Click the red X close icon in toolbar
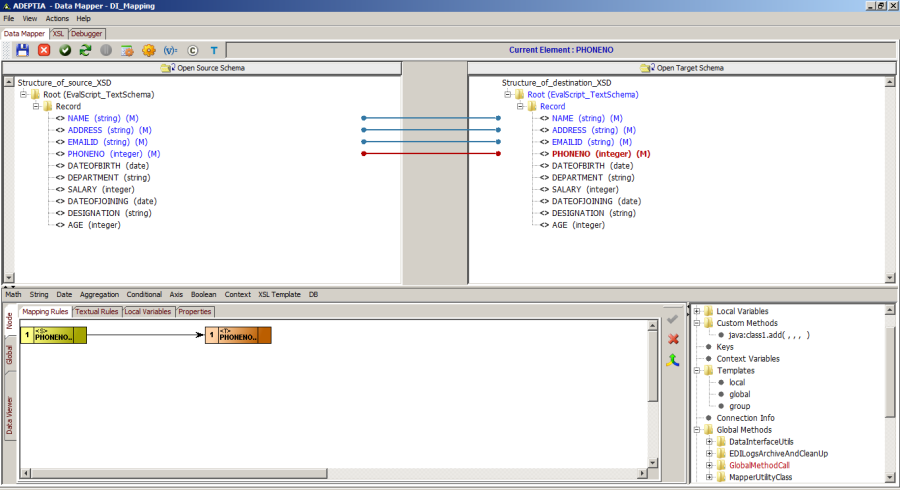 tap(44, 49)
